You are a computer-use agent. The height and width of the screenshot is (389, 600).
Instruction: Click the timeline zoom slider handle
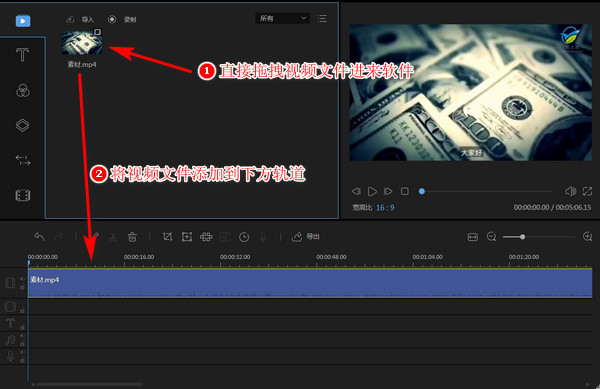pos(522,237)
